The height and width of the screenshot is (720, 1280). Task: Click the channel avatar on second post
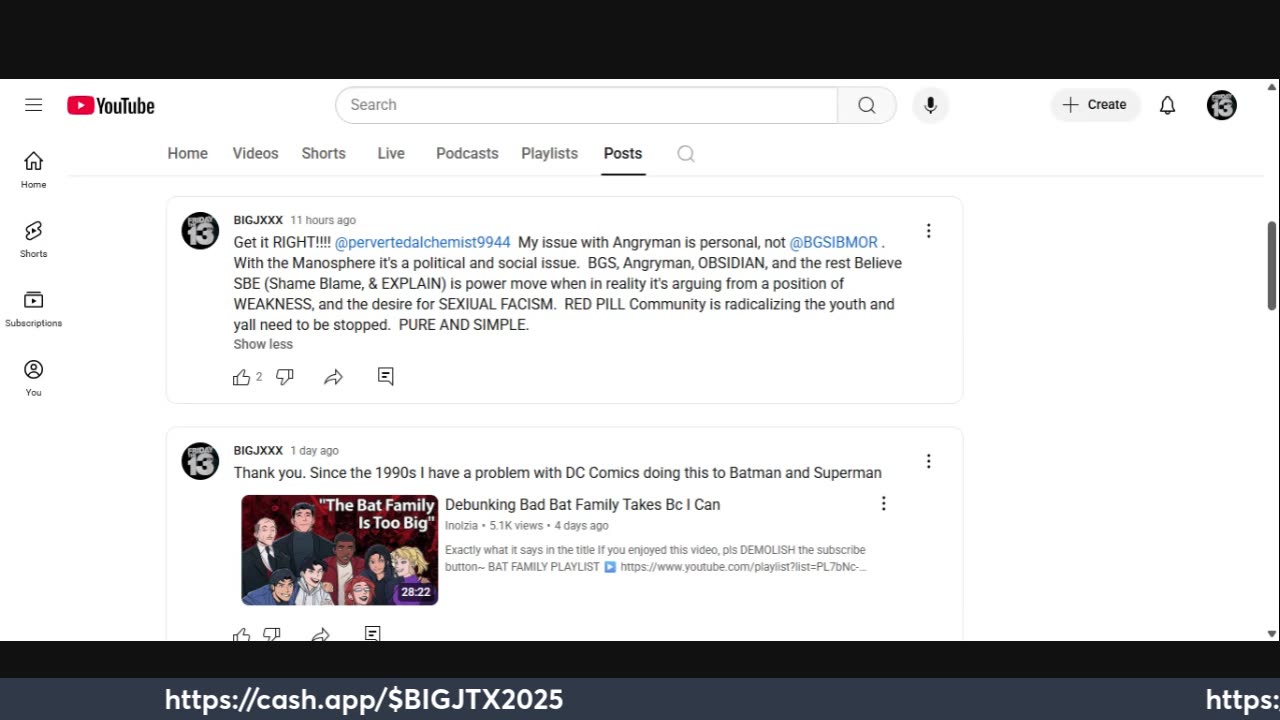[x=200, y=461]
